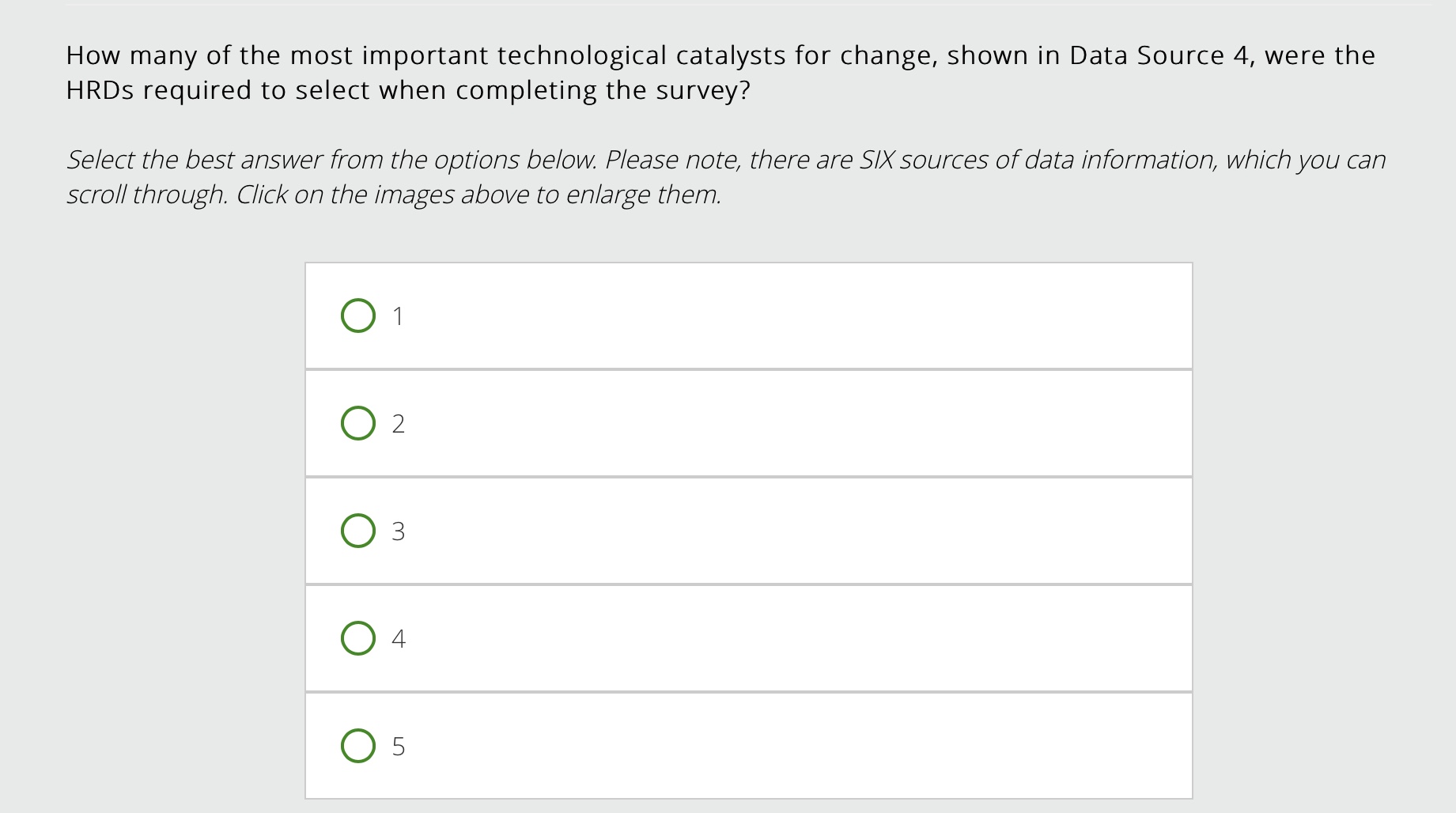Mark the radio button for answer 5

tap(357, 746)
